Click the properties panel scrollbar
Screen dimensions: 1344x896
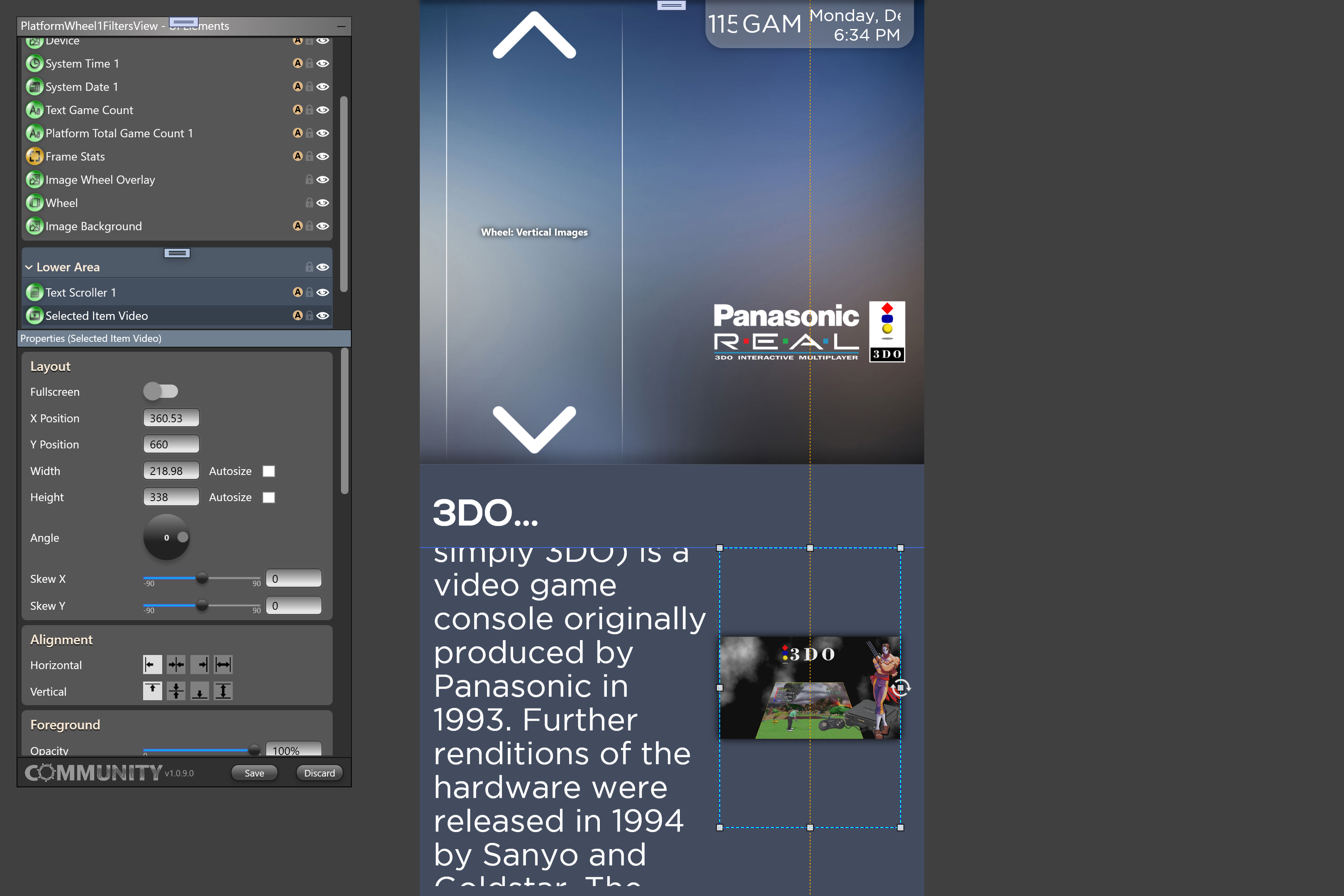click(345, 421)
